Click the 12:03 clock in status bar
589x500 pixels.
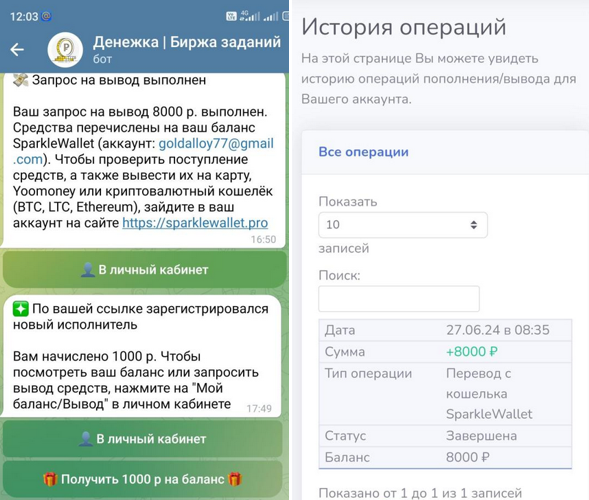pyautogui.click(x=24, y=17)
